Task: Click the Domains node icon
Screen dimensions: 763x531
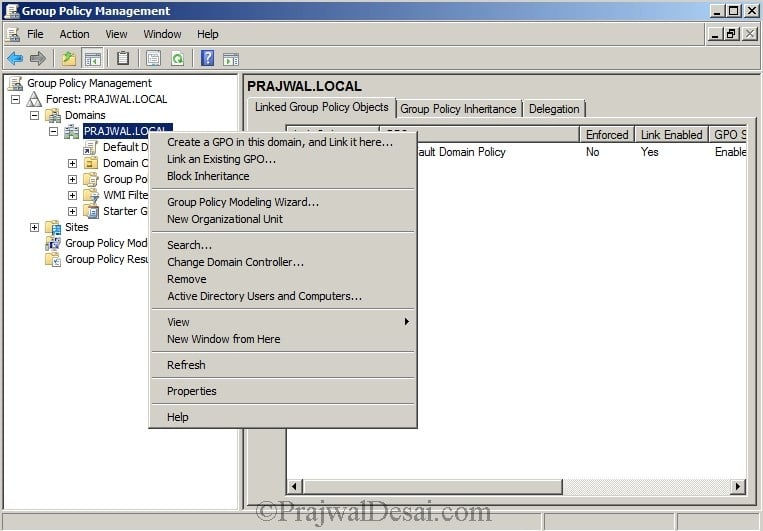Action: [x=53, y=115]
